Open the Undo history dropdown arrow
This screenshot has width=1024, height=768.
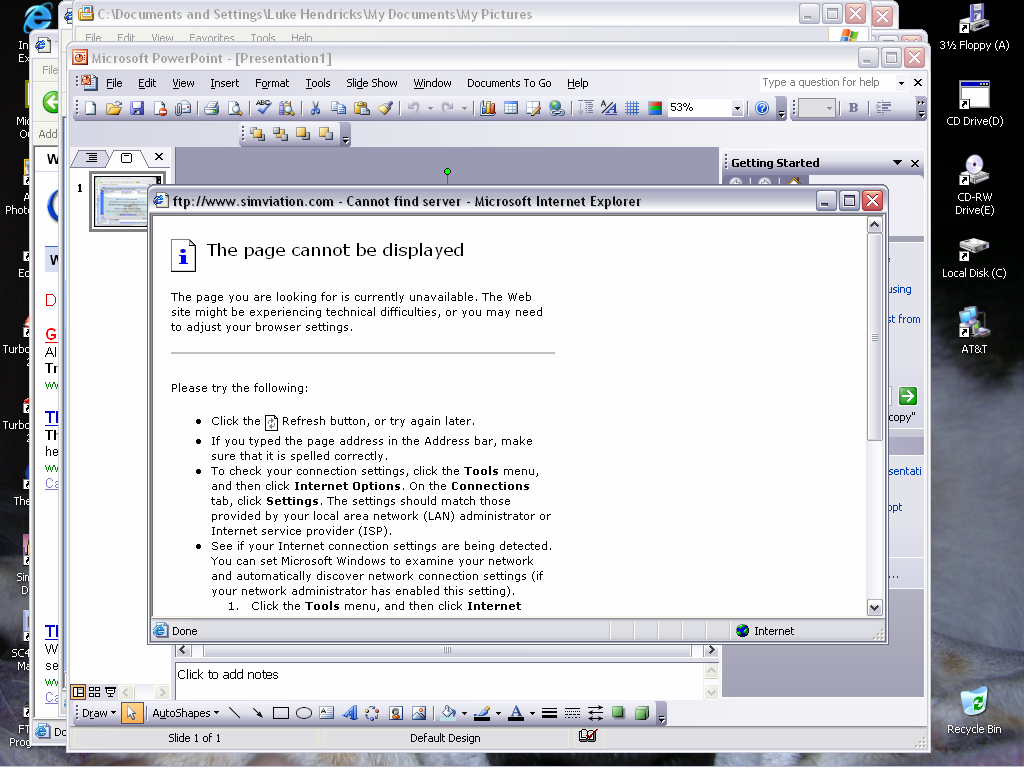pyautogui.click(x=430, y=108)
